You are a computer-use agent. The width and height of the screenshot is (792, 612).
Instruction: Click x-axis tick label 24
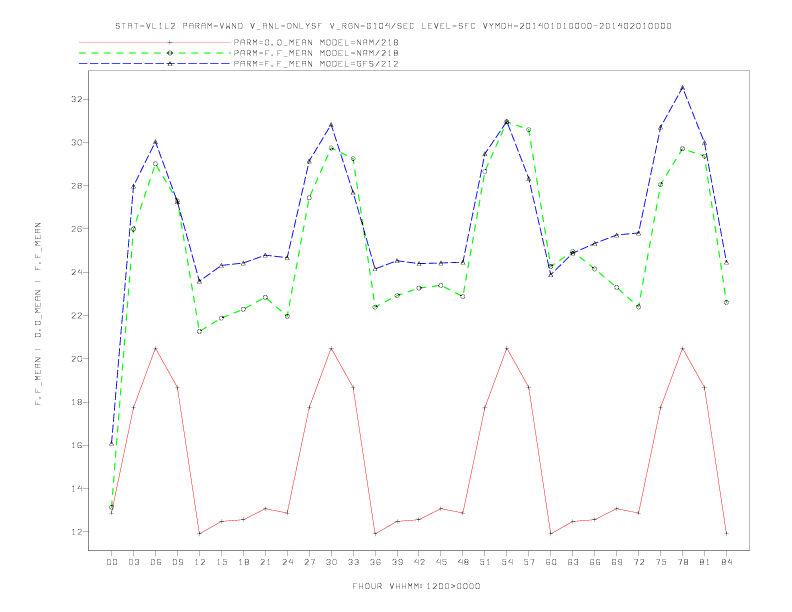click(x=287, y=562)
